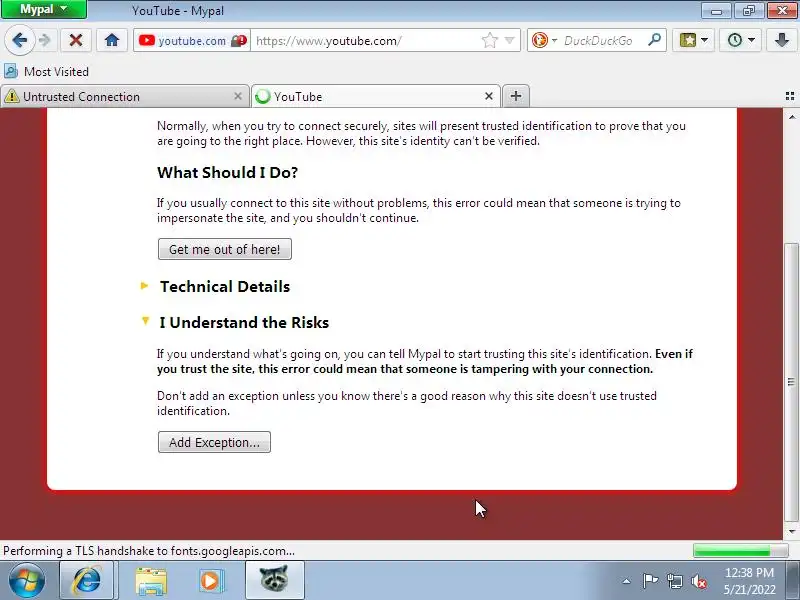
Task: Open the History clock button
Action: click(741, 40)
